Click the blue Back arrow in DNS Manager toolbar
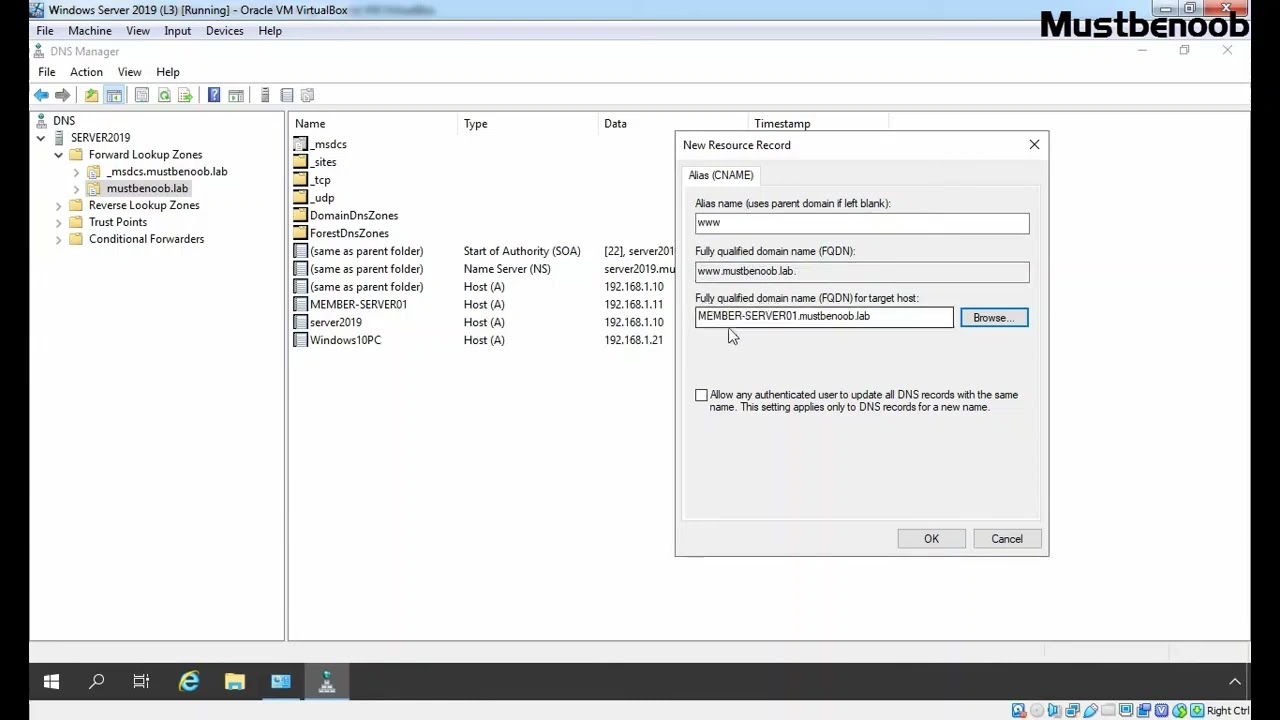 point(41,95)
